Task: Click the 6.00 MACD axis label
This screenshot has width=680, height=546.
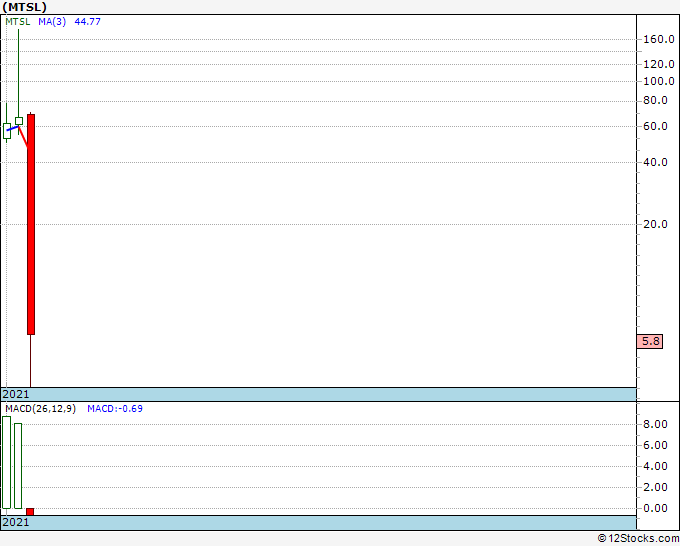Action: click(655, 445)
